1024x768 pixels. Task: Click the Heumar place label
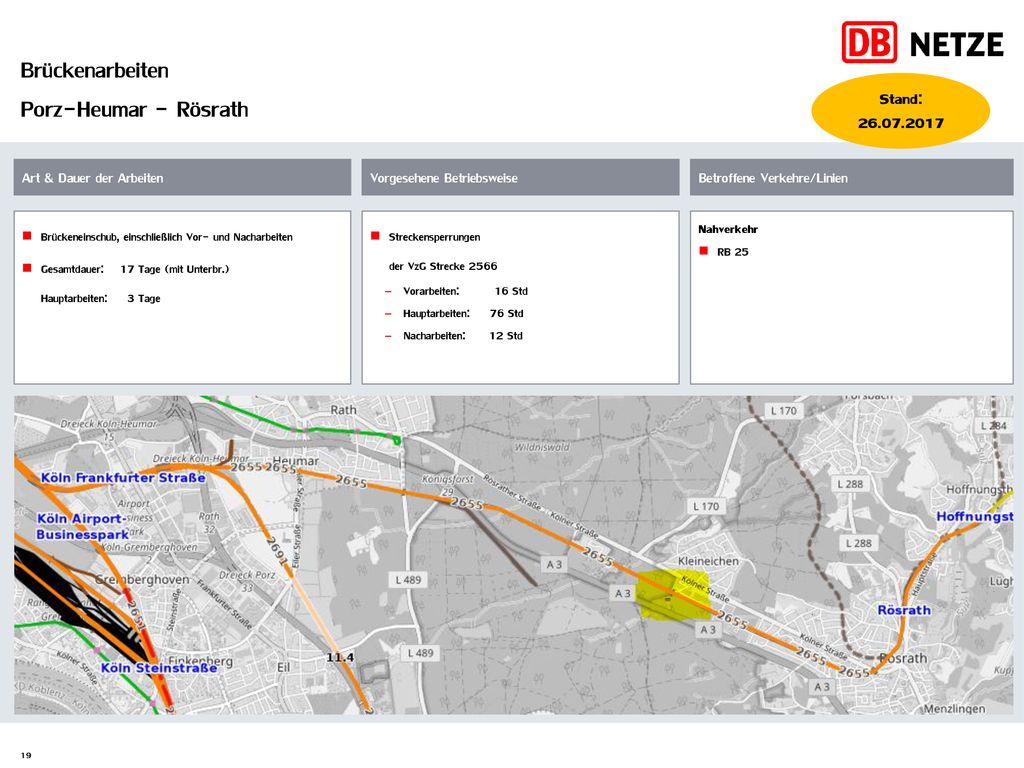(x=295, y=461)
